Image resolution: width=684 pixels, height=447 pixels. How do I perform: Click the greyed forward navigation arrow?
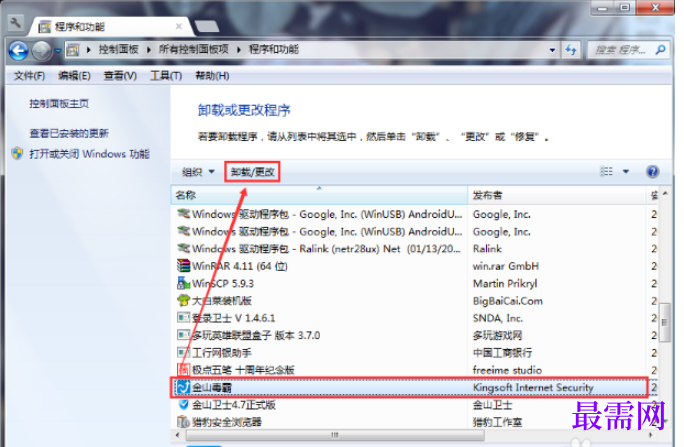41,51
